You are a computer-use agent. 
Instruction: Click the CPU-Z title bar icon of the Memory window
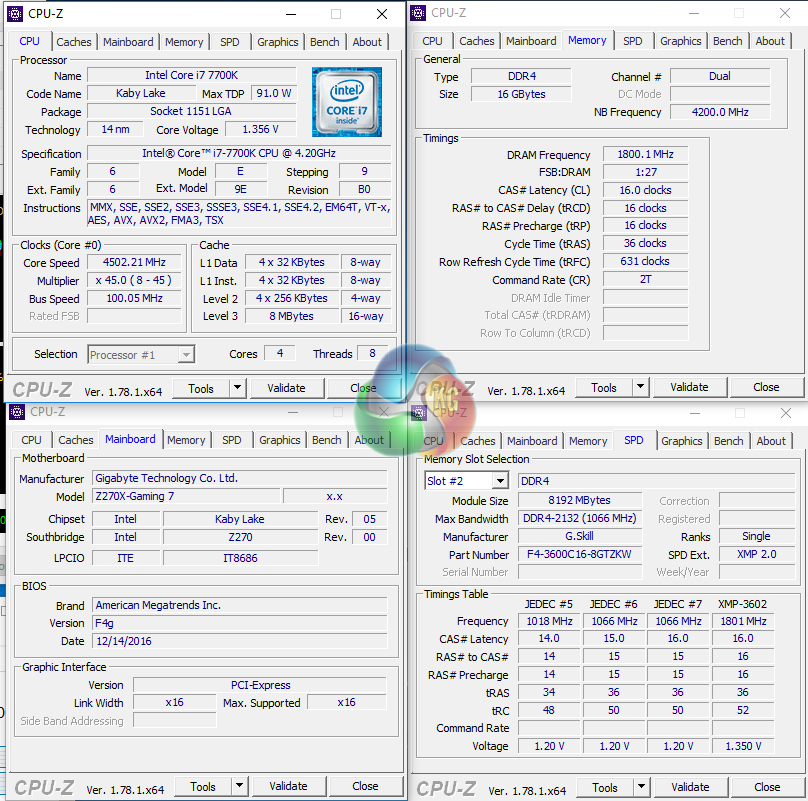[419, 13]
